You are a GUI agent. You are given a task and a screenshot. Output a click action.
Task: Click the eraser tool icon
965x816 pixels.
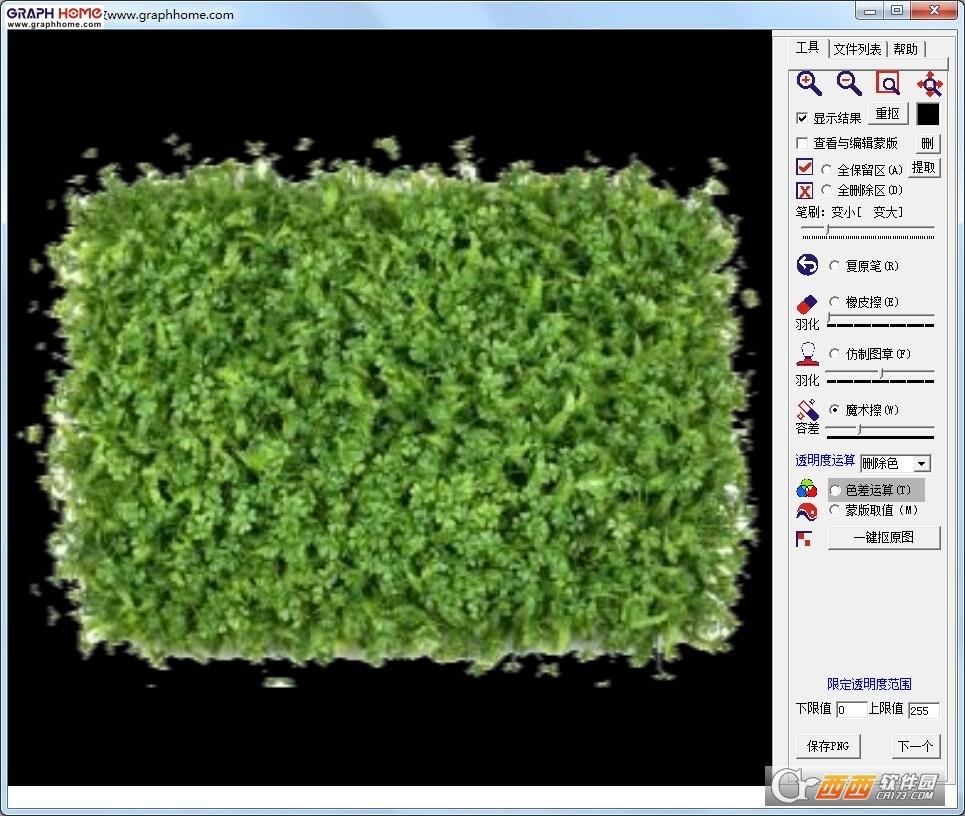(807, 302)
